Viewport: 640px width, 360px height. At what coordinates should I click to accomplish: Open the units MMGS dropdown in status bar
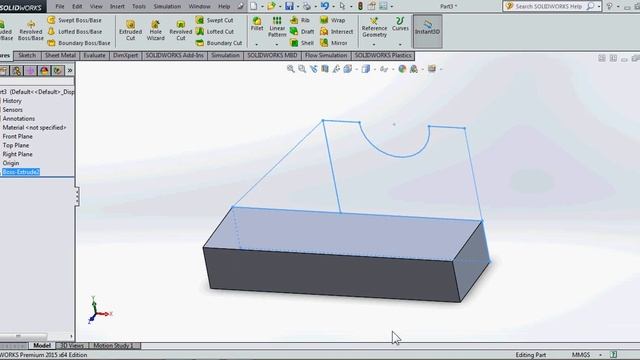[x=600, y=355]
